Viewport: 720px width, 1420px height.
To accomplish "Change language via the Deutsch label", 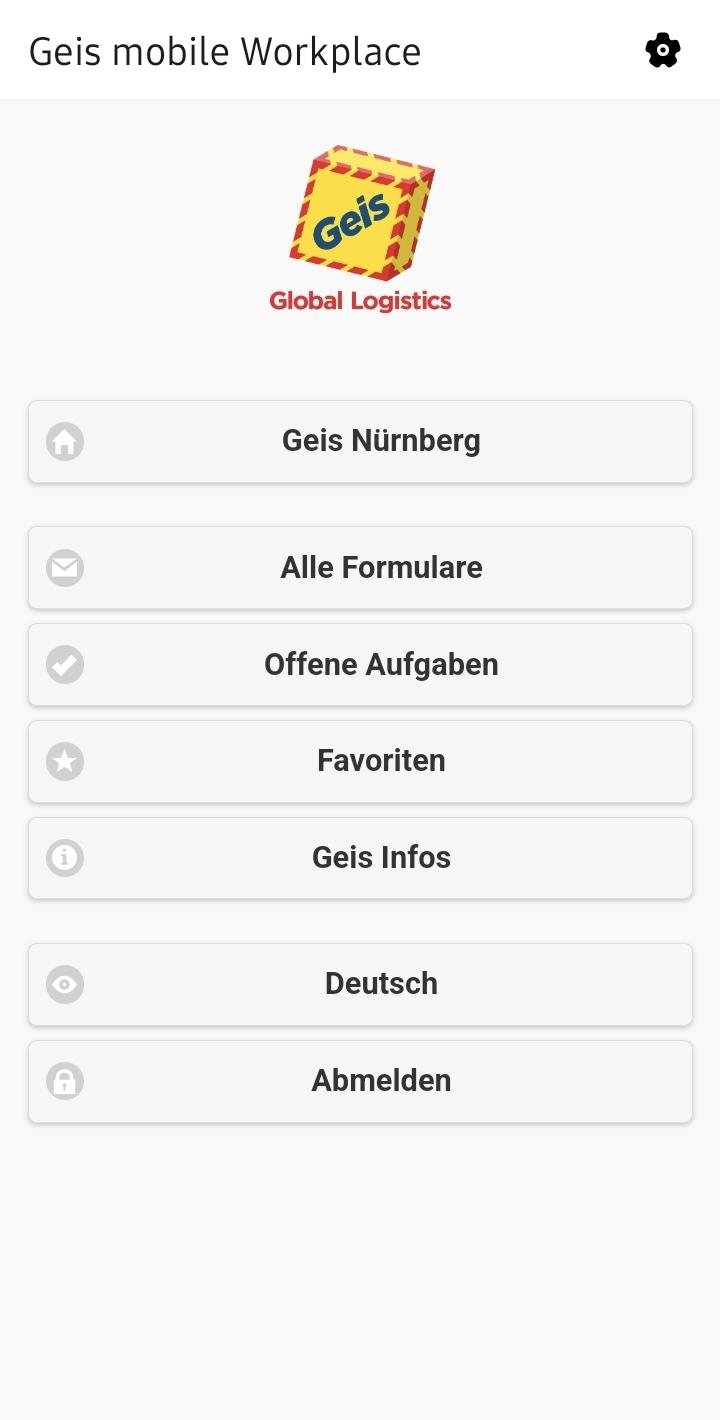I will coord(381,984).
